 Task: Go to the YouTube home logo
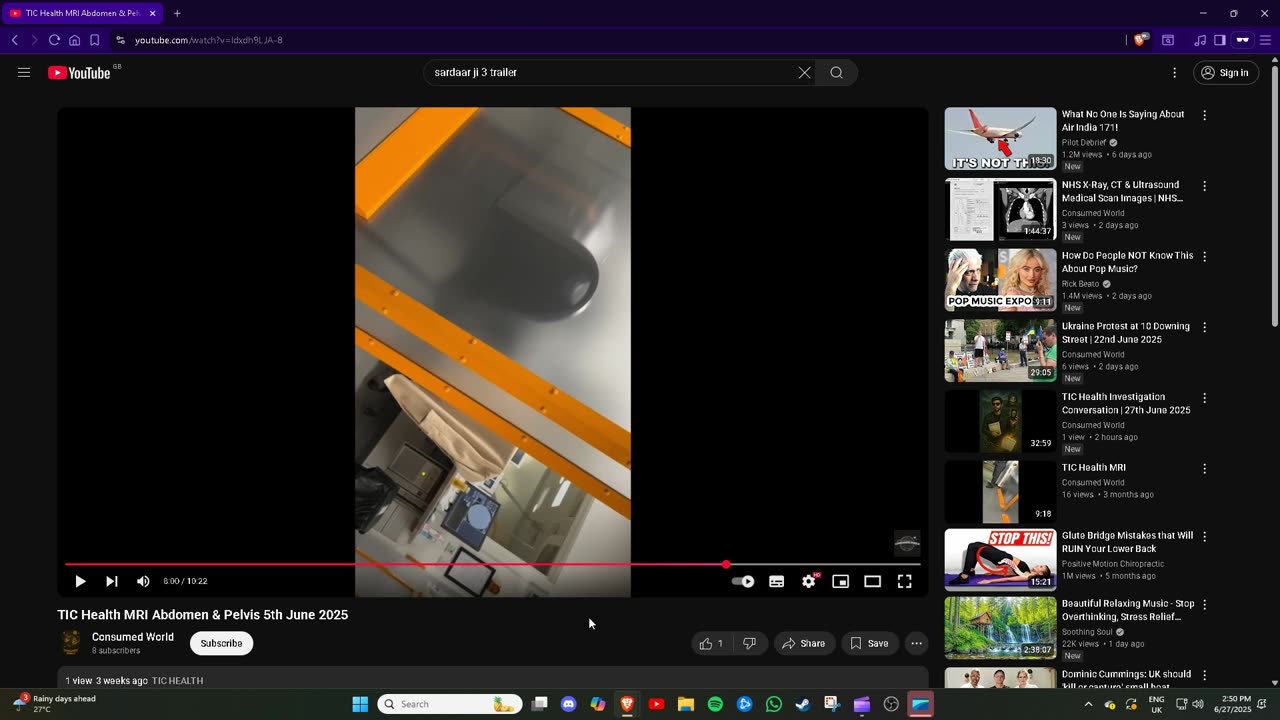79,72
